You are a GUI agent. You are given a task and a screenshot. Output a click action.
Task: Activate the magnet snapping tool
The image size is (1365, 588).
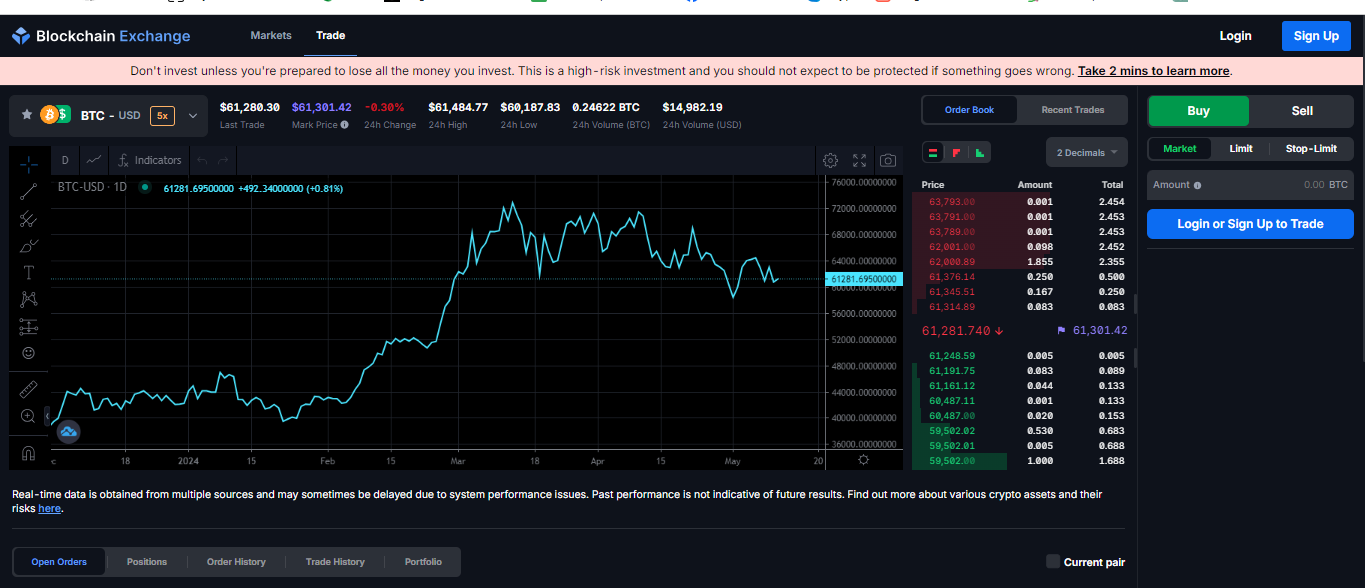coord(28,452)
